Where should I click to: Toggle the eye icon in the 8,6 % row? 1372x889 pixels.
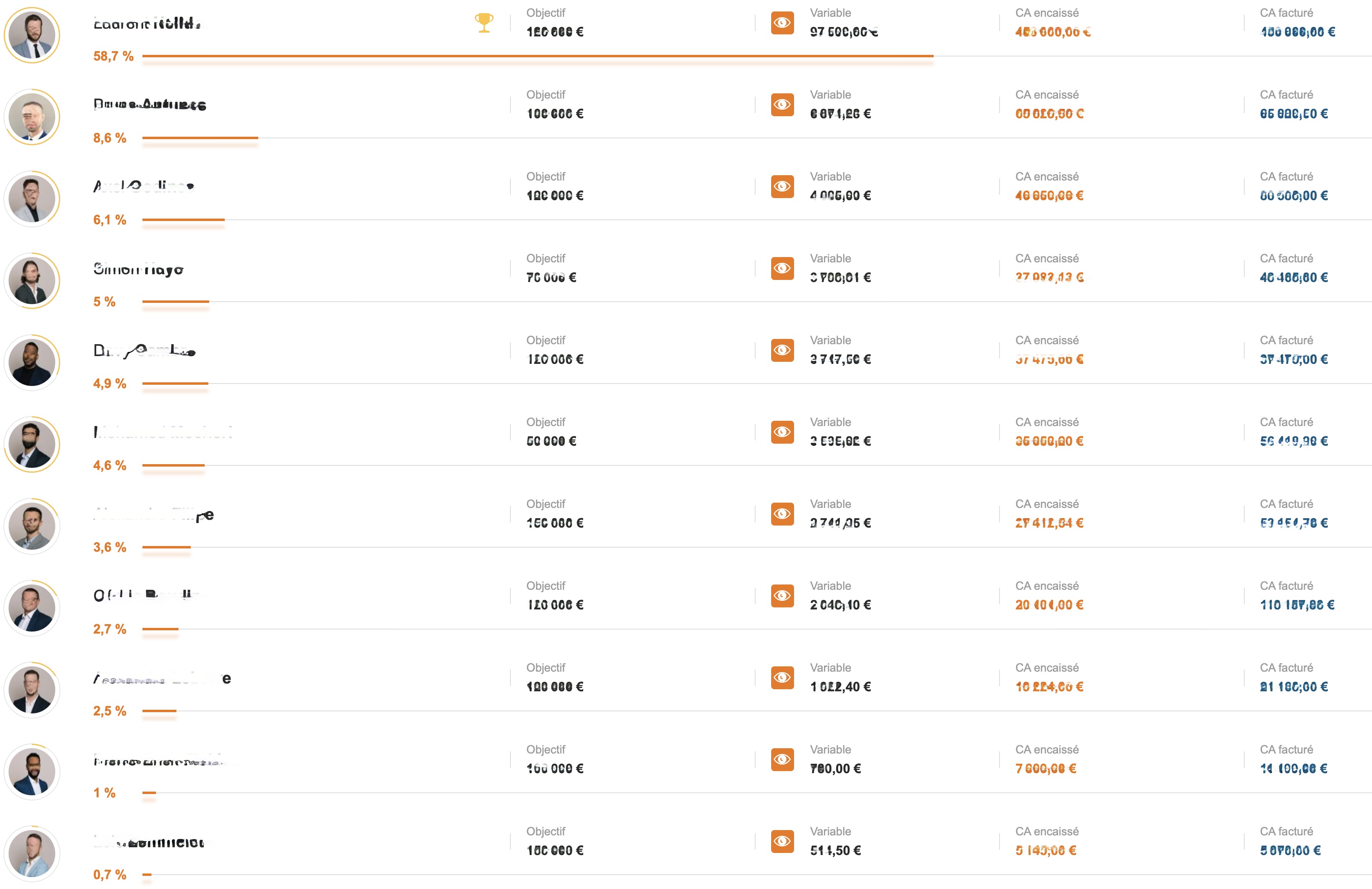click(782, 105)
